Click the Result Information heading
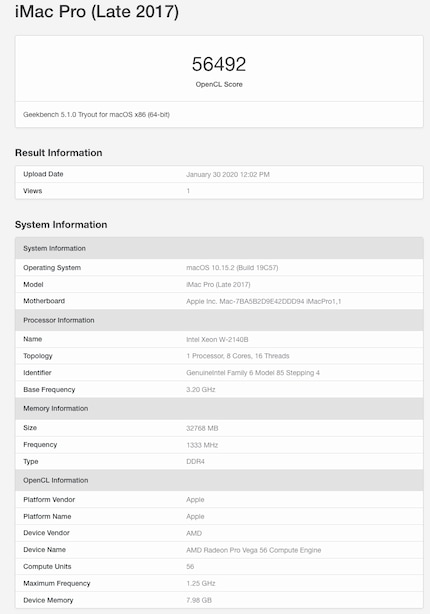Viewport: 430px width, 614px height. (x=59, y=153)
